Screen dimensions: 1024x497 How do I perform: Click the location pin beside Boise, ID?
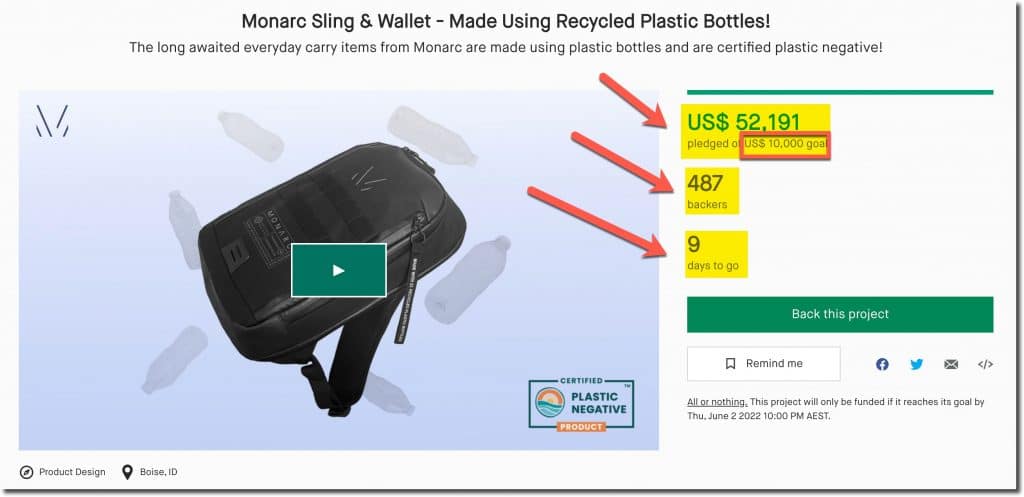[x=127, y=472]
